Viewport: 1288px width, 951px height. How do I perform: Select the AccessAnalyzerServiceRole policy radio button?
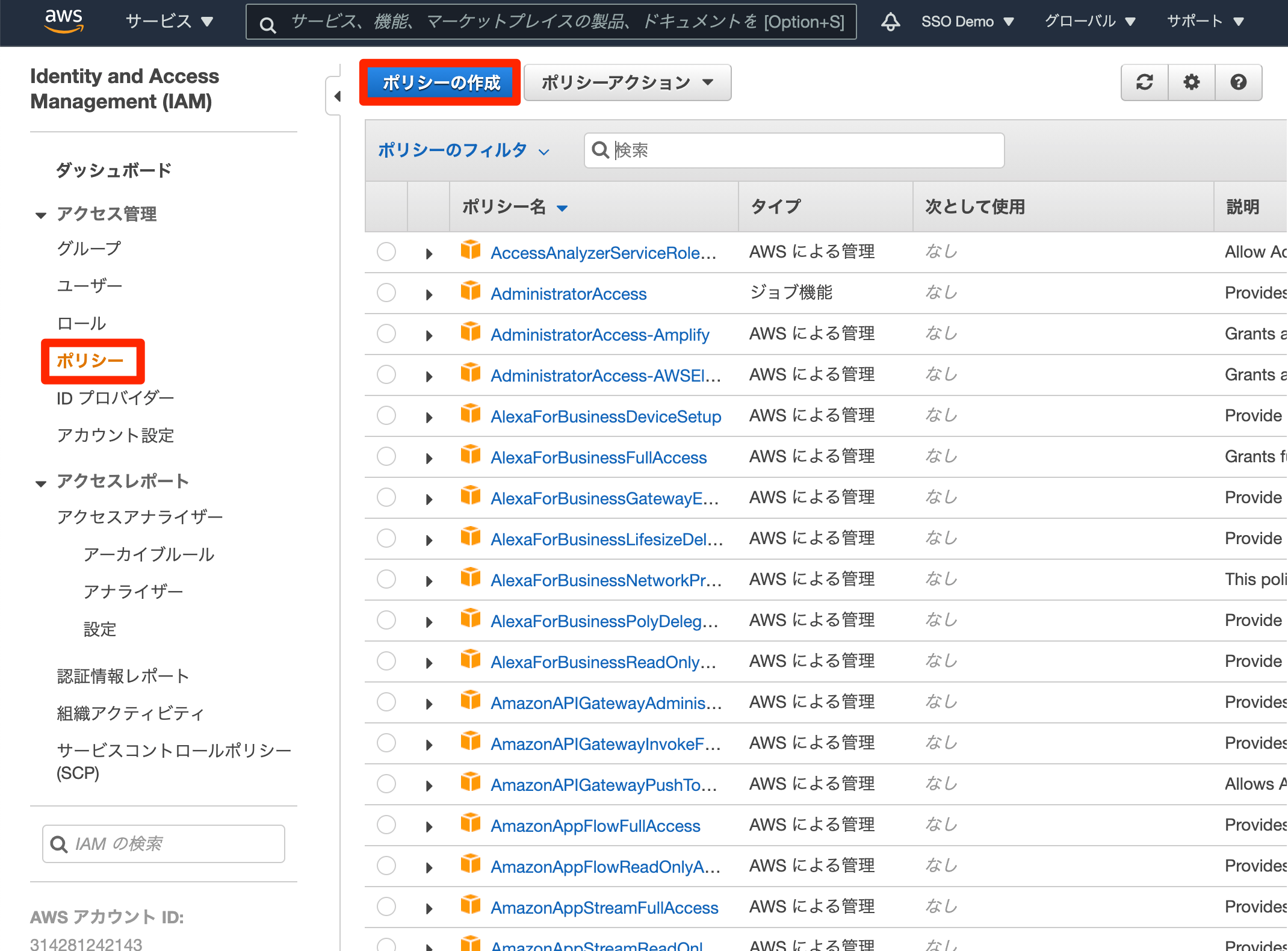click(x=386, y=252)
